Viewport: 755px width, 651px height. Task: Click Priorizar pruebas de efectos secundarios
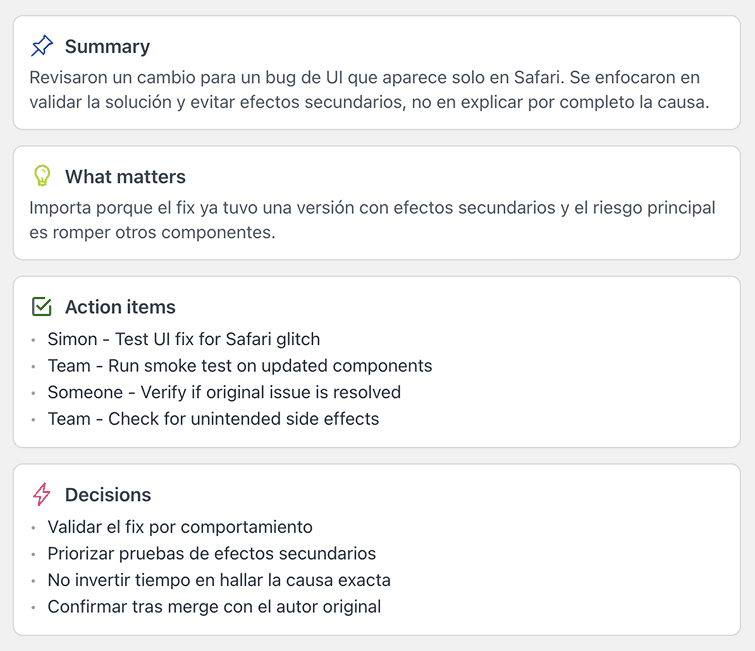pos(212,553)
